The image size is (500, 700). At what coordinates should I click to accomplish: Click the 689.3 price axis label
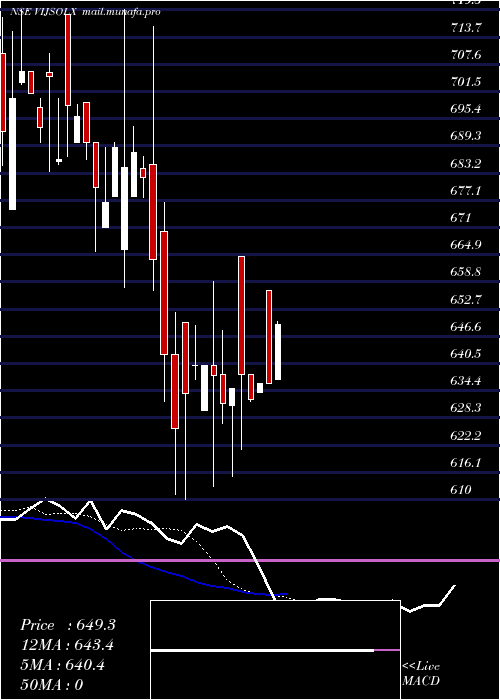click(x=466, y=137)
